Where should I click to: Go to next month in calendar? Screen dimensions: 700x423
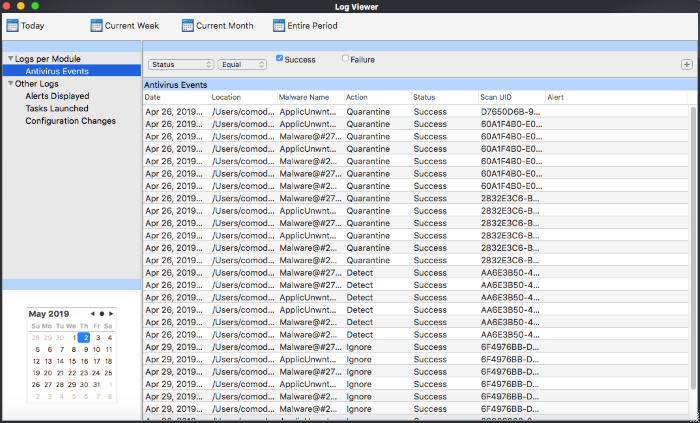tap(111, 314)
